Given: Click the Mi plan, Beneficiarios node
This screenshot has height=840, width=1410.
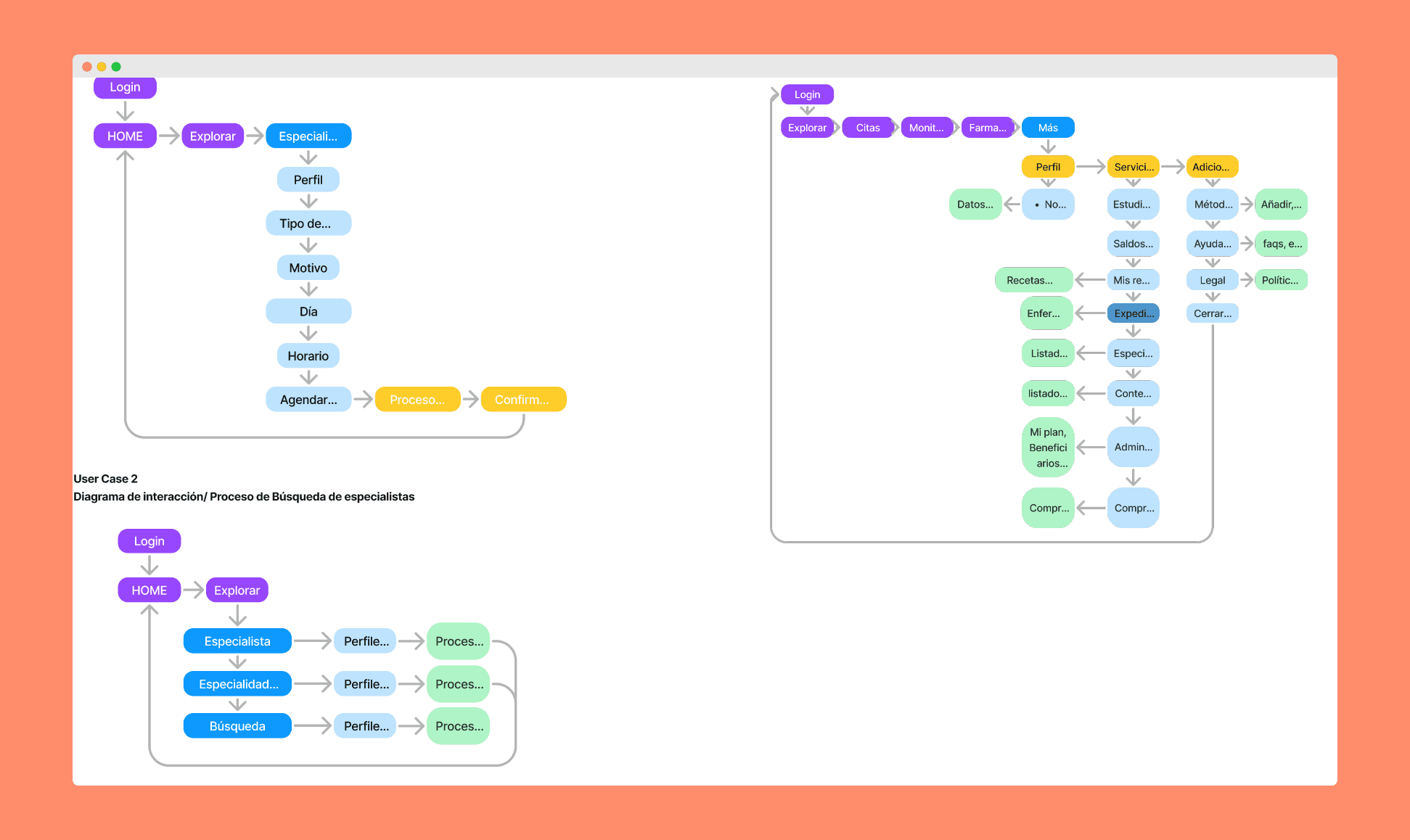Looking at the screenshot, I should click(1047, 448).
